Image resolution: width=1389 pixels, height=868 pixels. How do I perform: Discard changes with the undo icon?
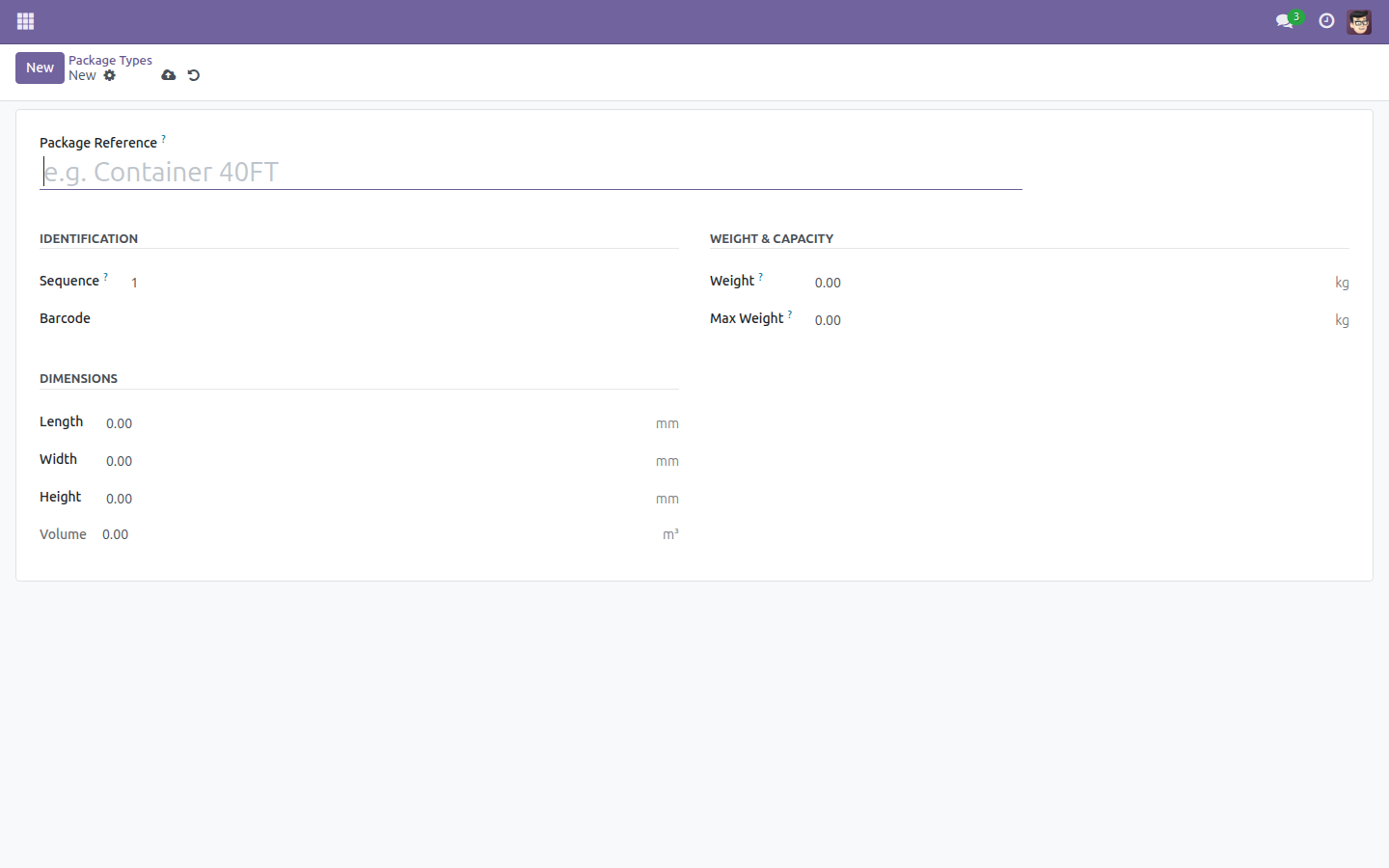(x=194, y=75)
